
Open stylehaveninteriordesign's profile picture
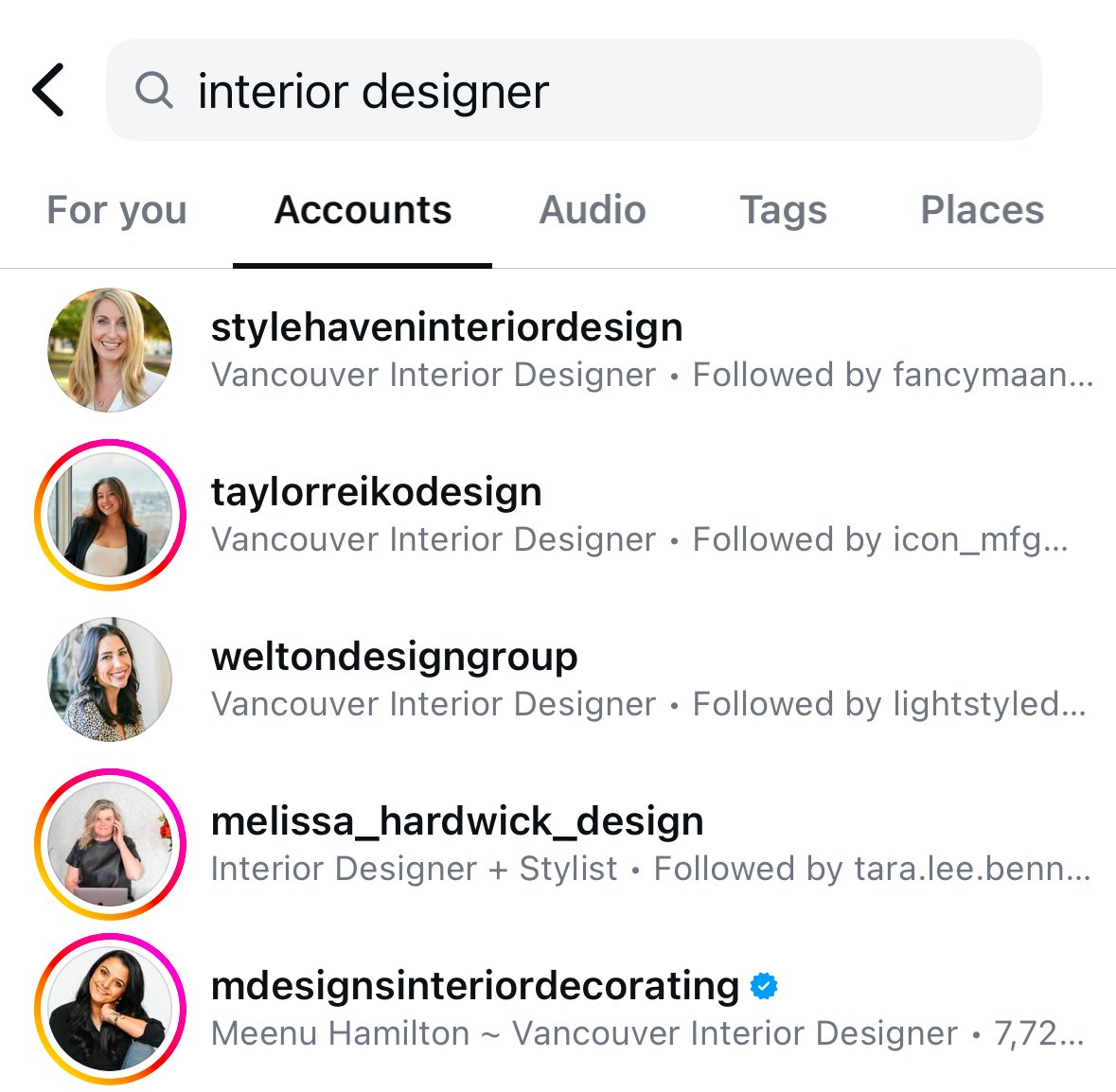pos(109,349)
